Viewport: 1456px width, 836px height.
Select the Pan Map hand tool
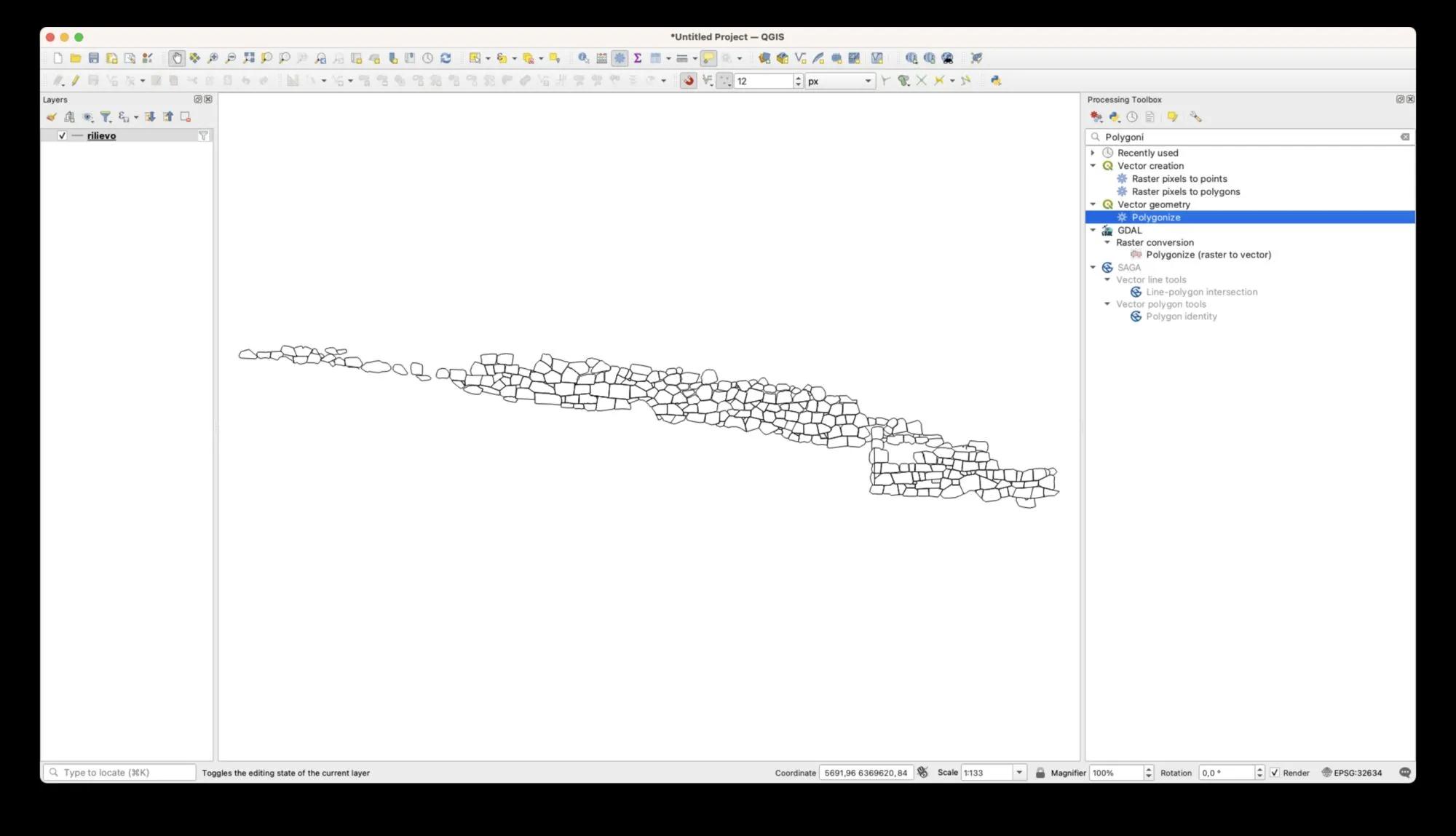(177, 58)
